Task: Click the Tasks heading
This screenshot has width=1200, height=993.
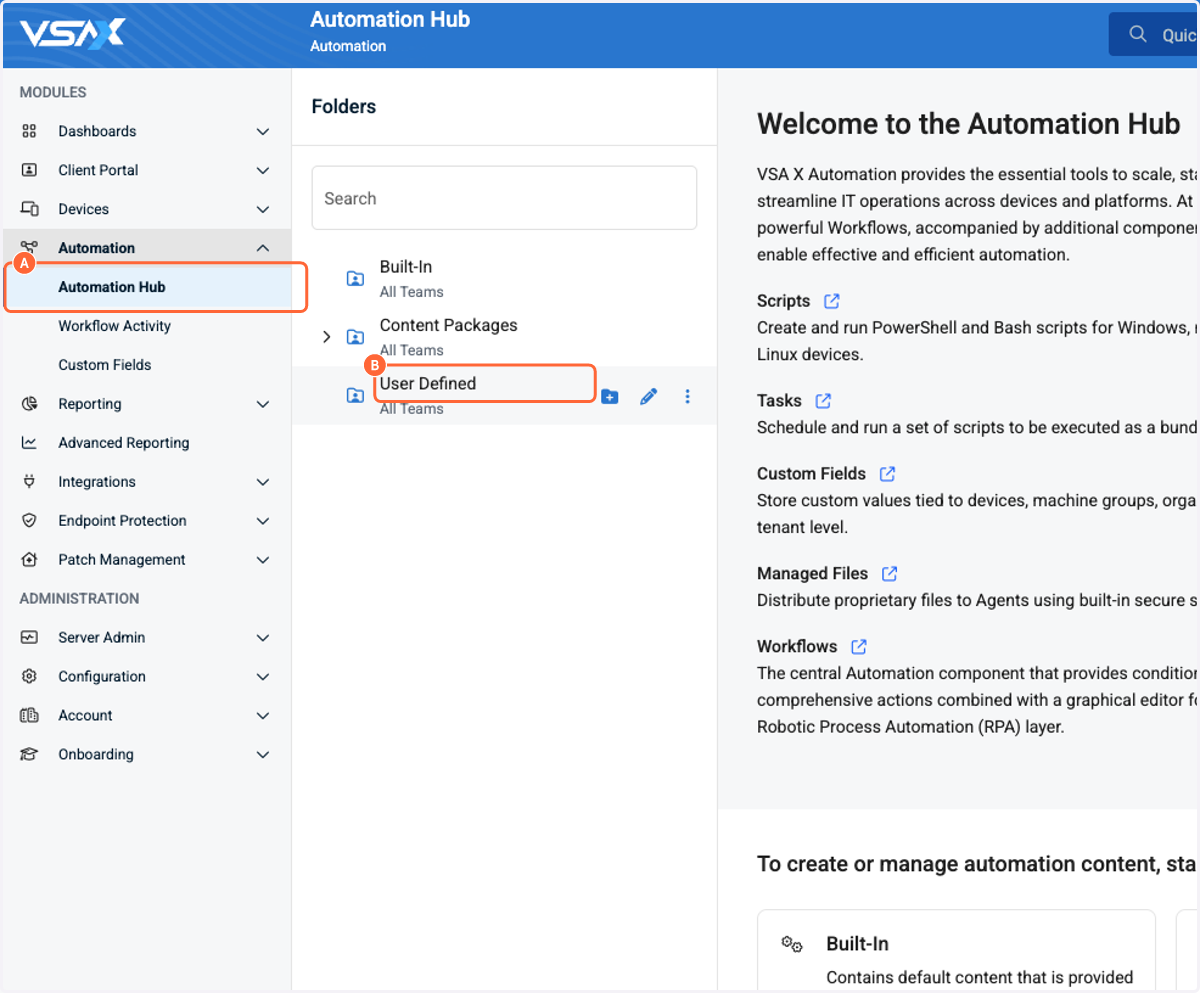Action: tap(779, 401)
